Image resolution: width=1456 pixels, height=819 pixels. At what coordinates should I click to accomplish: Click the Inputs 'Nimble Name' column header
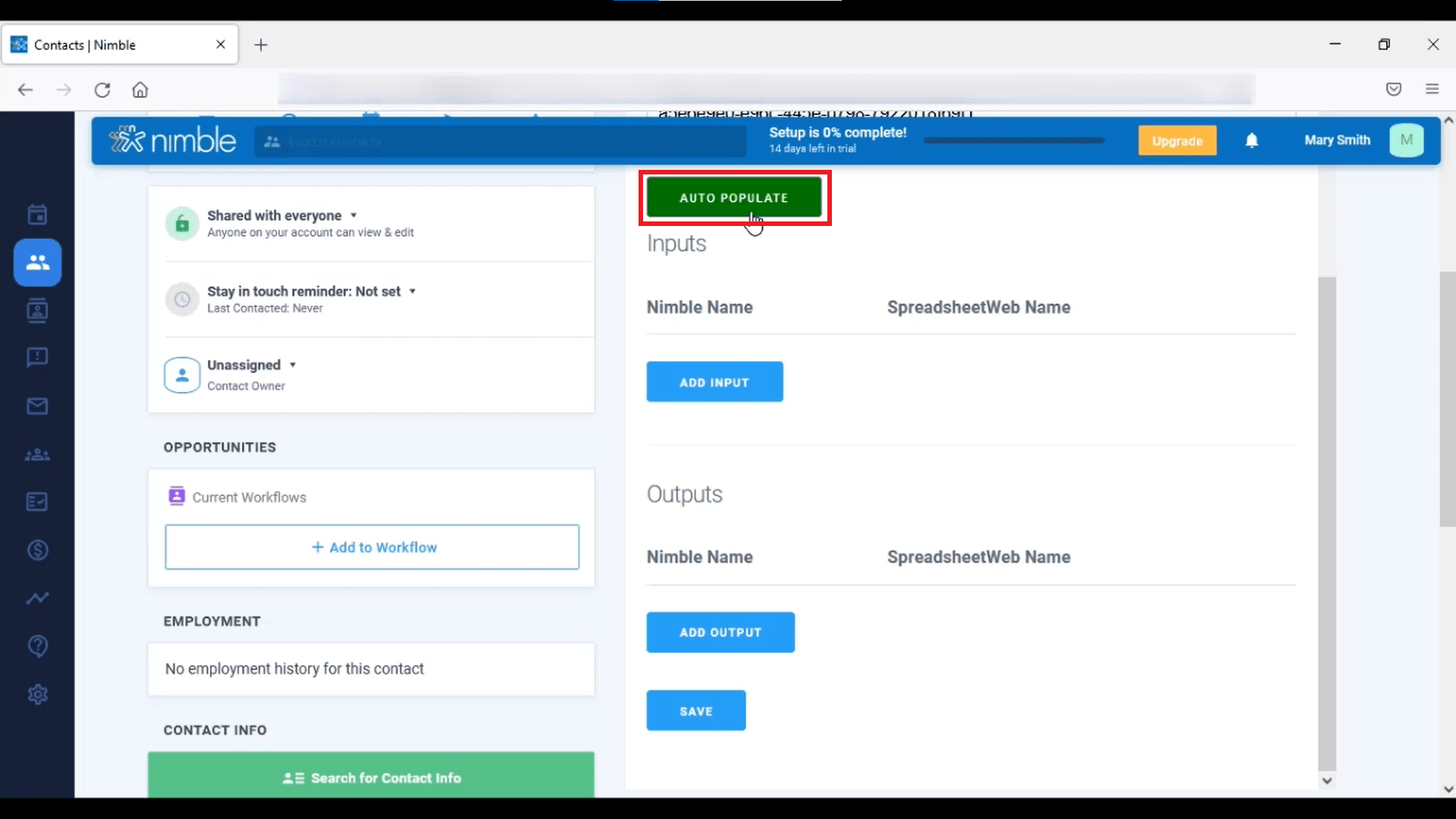click(699, 307)
